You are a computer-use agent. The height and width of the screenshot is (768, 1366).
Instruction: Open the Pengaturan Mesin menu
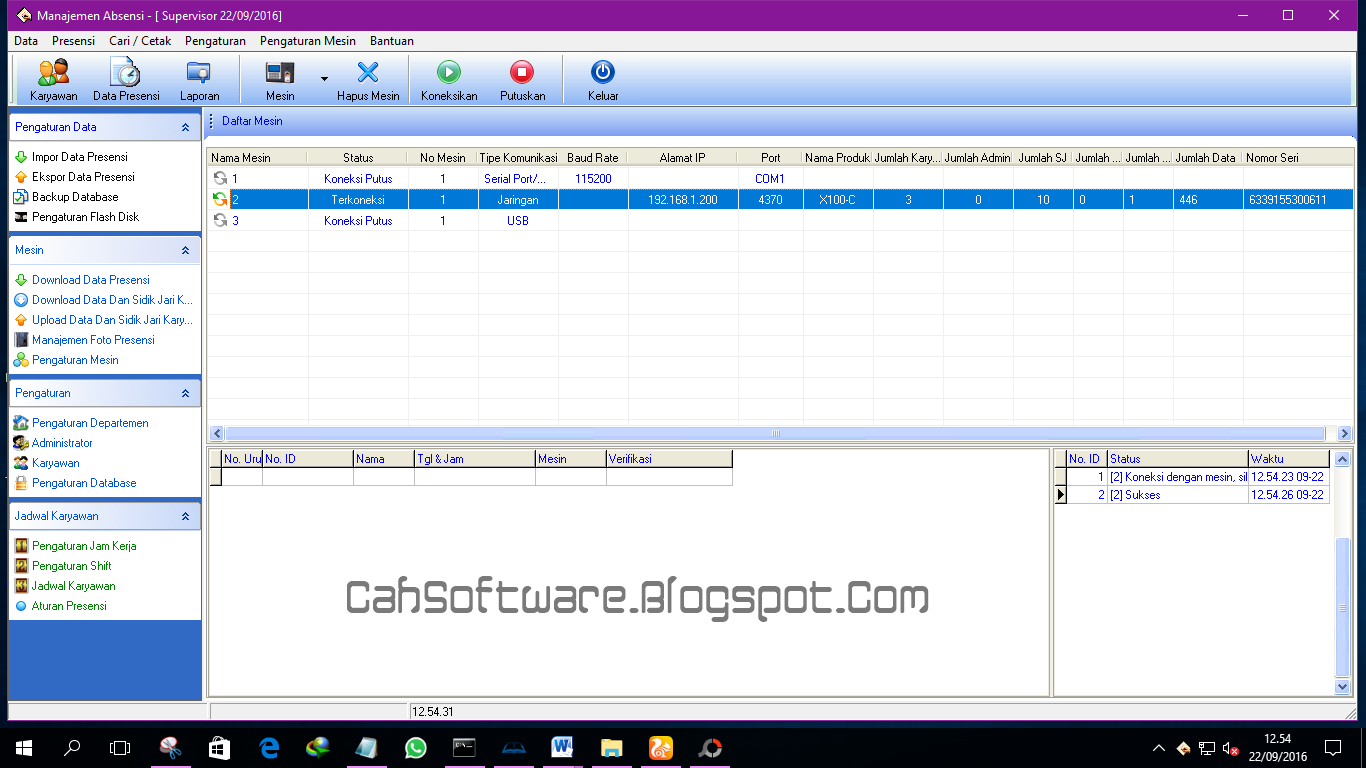(x=308, y=41)
